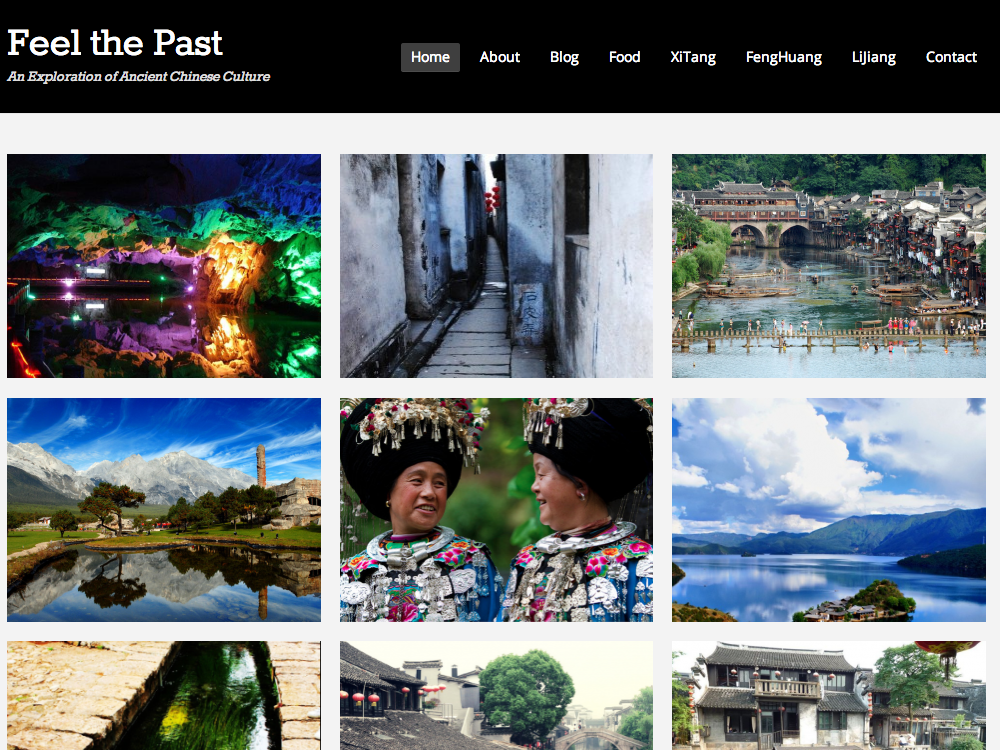Viewport: 1000px width, 750px height.
Task: Open the snow mountain reflection photo
Action: pyautogui.click(x=164, y=510)
